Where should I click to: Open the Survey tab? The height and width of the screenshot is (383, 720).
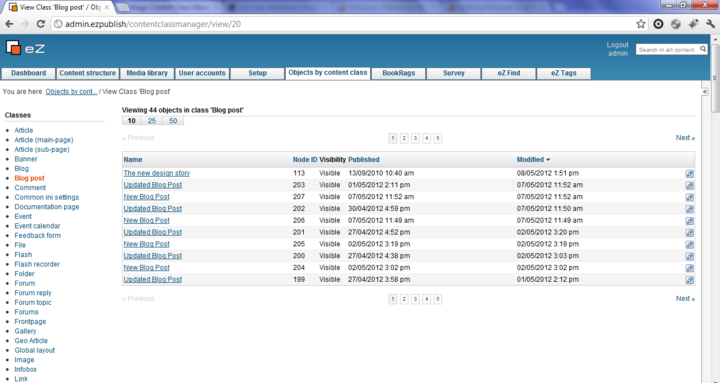[454, 73]
